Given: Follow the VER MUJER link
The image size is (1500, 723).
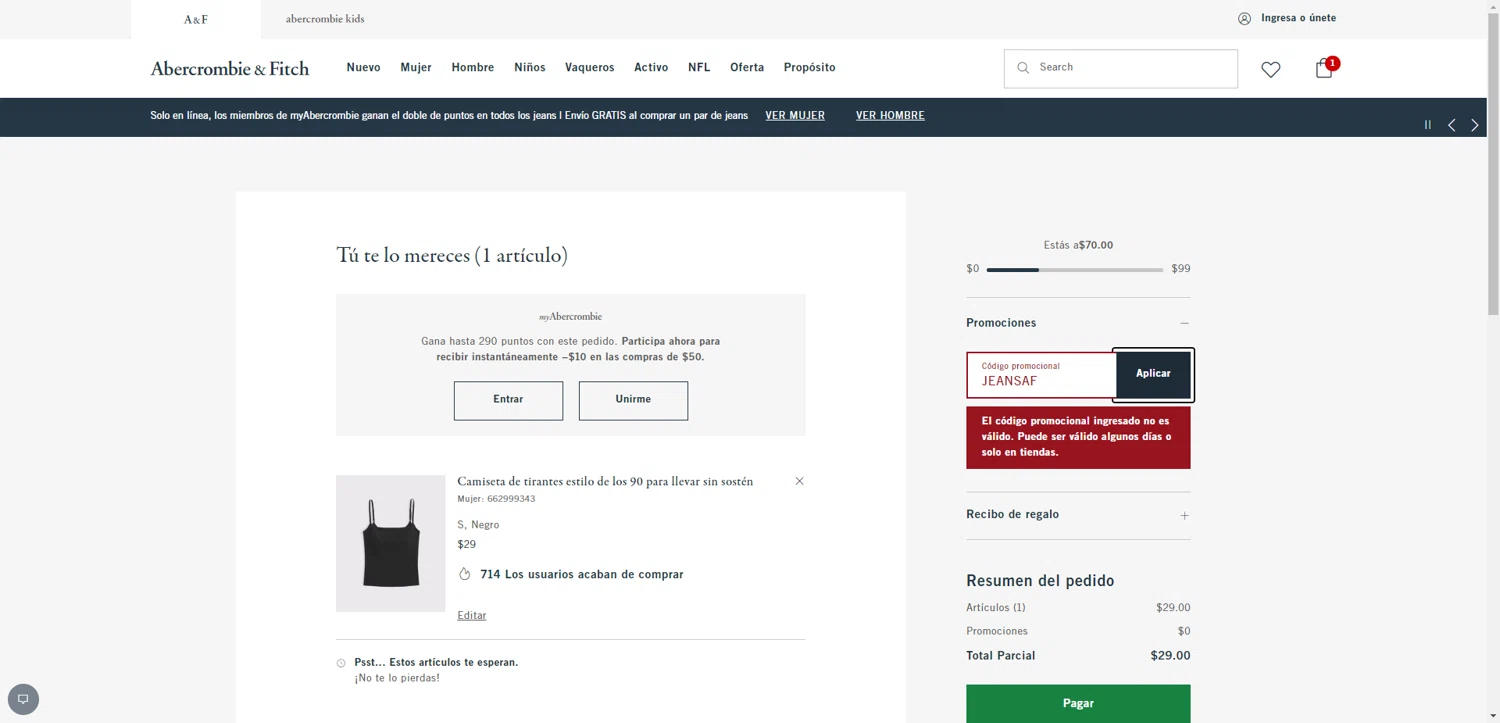Looking at the screenshot, I should point(795,116).
